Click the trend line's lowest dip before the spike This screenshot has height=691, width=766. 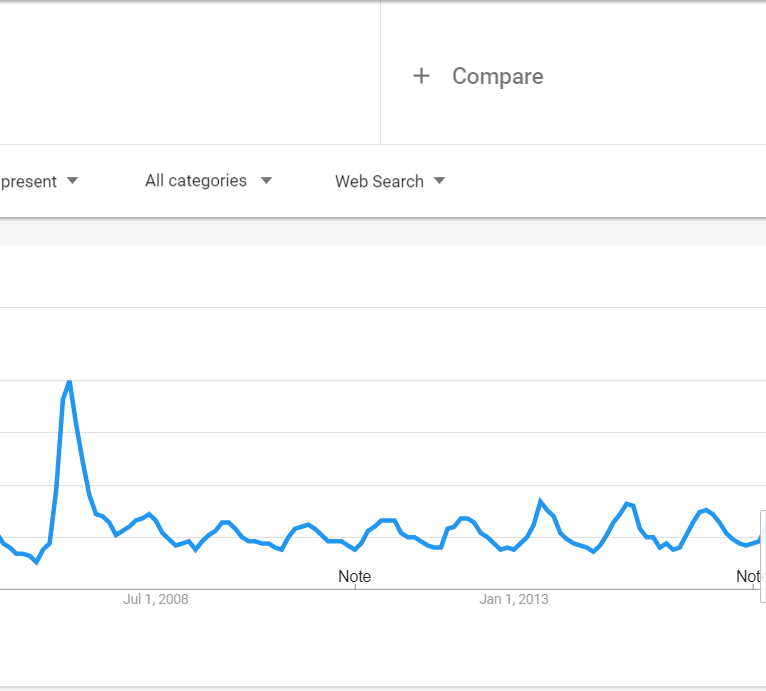pyautogui.click(x=36, y=562)
